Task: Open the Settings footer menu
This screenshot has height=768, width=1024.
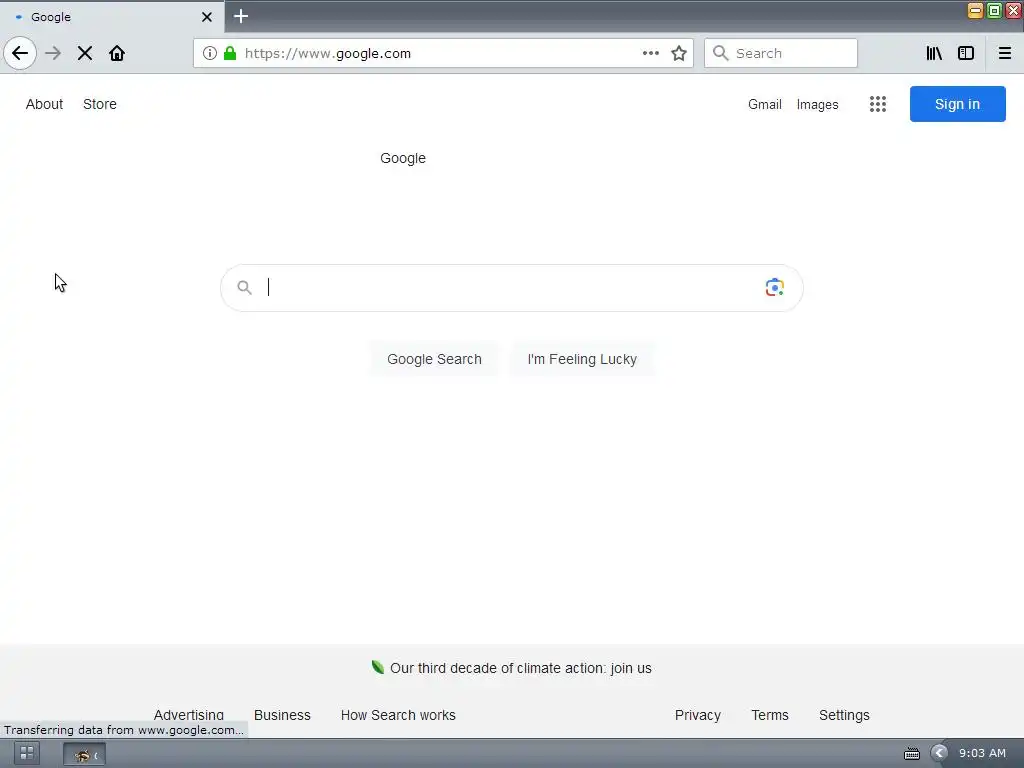Action: pyautogui.click(x=844, y=715)
